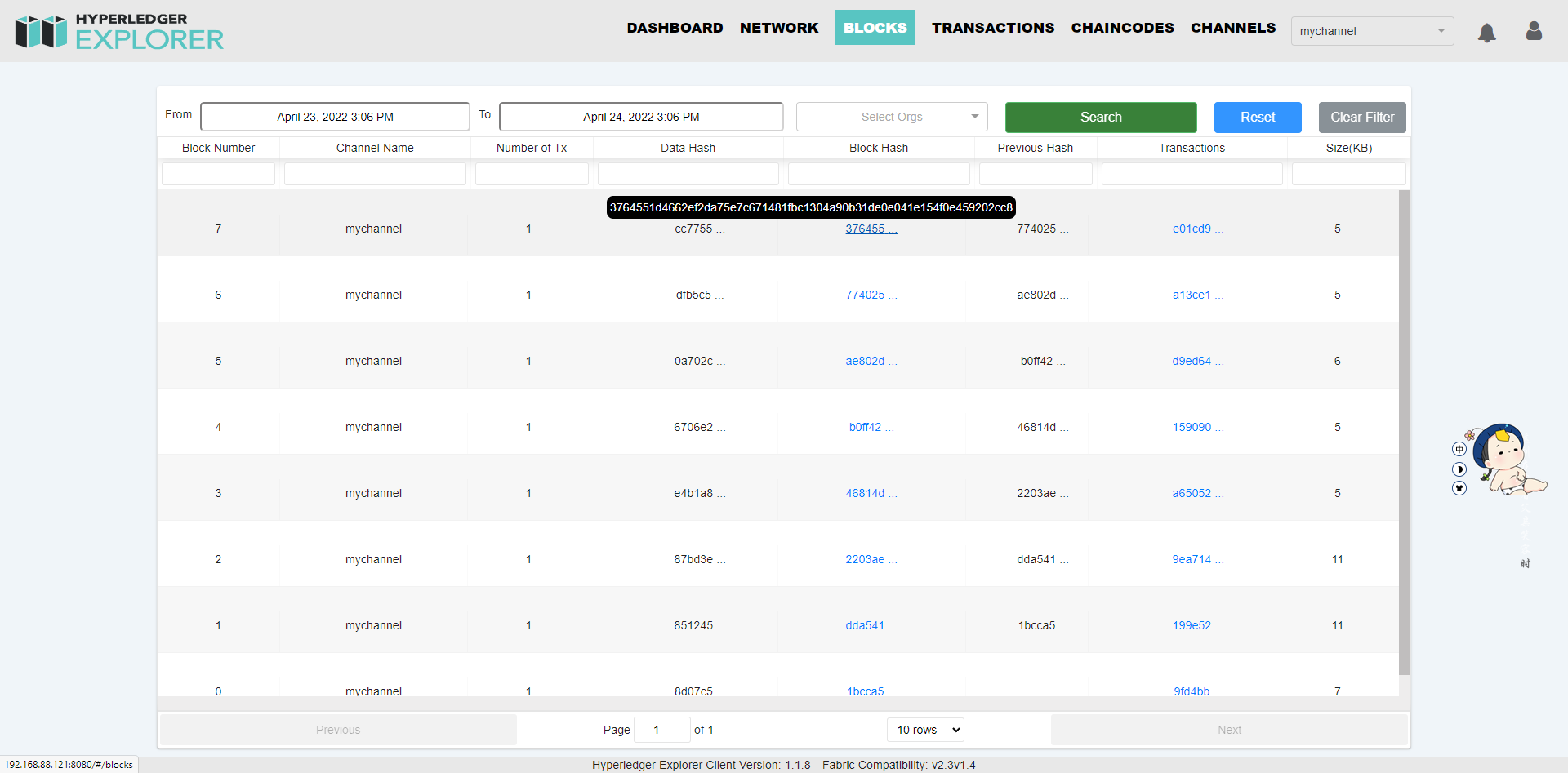Sort by Size(KB) column header
1568x773 pixels.
1349,148
